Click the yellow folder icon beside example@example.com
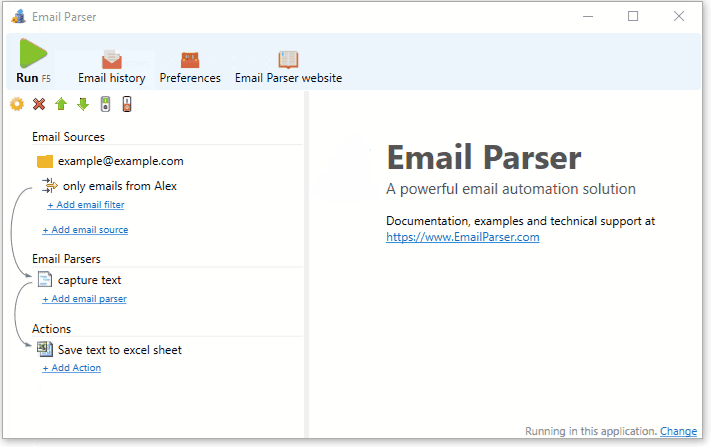The width and height of the screenshot is (711, 447). [45, 161]
